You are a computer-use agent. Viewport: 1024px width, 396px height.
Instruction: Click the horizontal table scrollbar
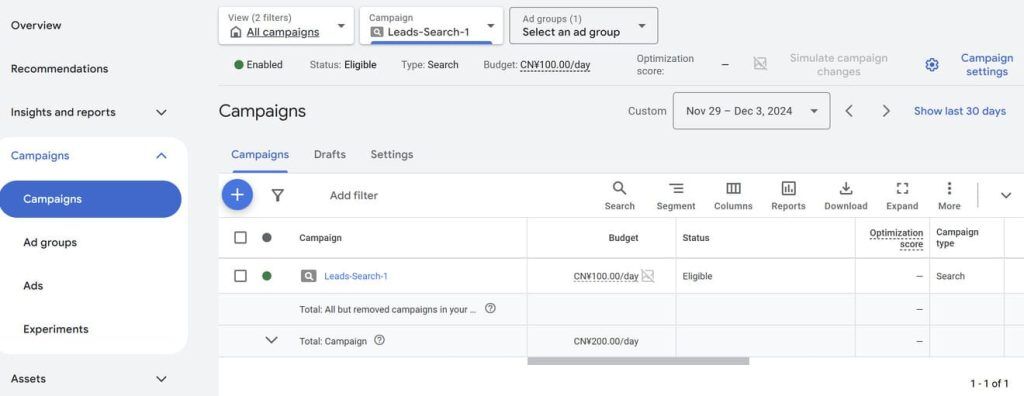pos(638,361)
